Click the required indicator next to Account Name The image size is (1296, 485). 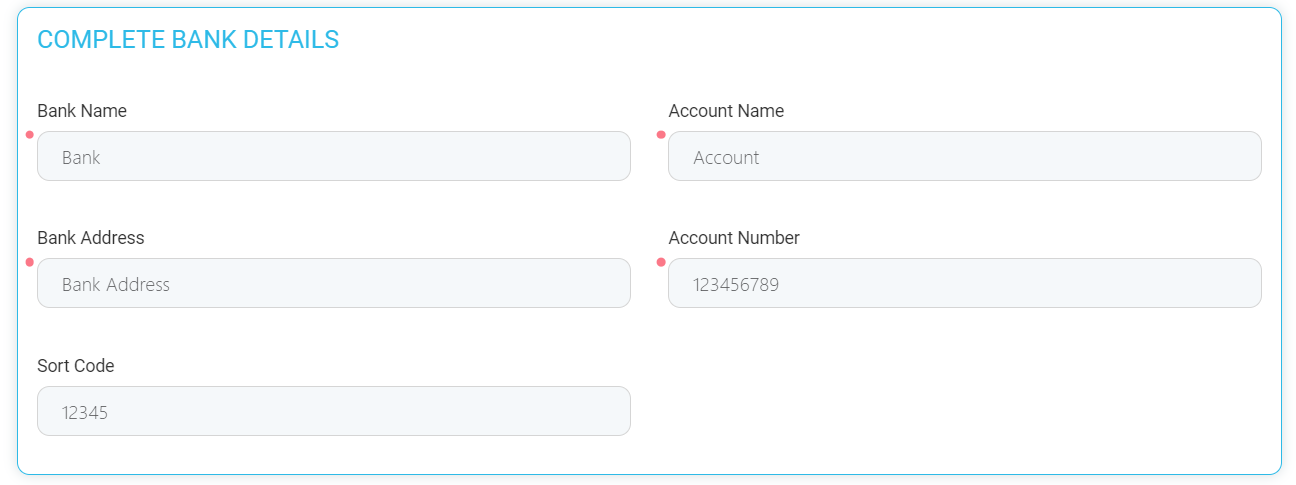pyautogui.click(x=661, y=135)
